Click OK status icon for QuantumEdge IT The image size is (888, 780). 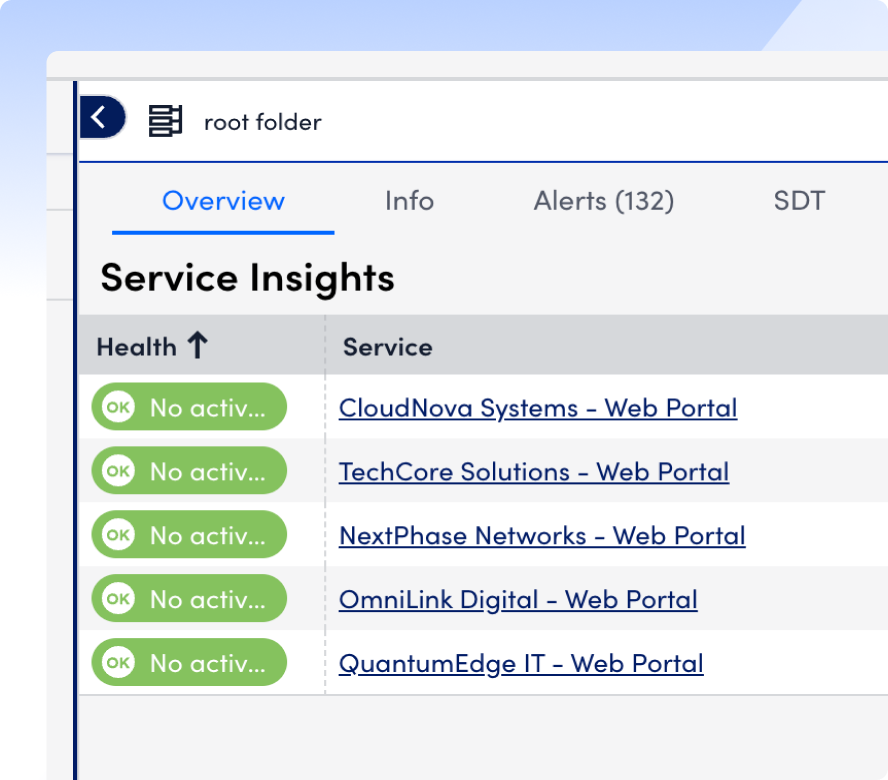coord(118,664)
